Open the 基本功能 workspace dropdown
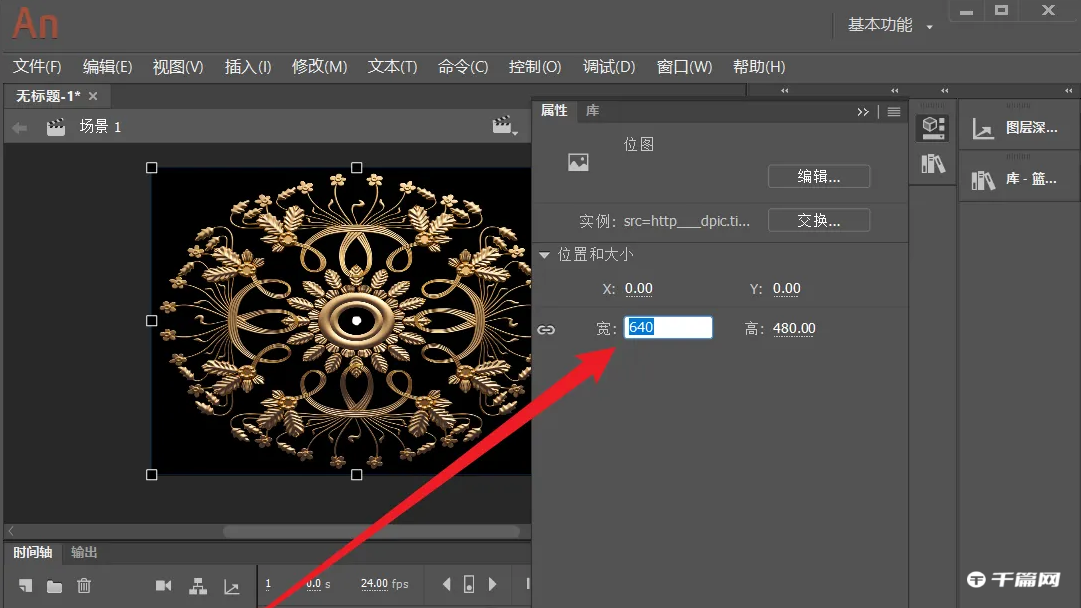1081x608 pixels. (x=888, y=25)
